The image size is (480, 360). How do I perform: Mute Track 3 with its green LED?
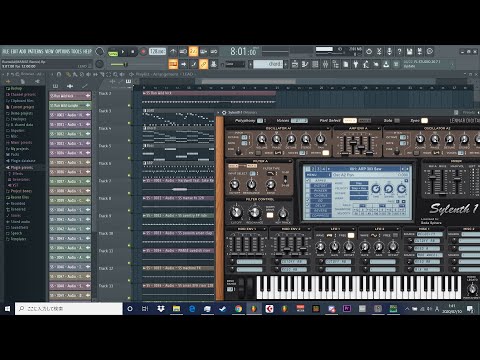coord(129,123)
